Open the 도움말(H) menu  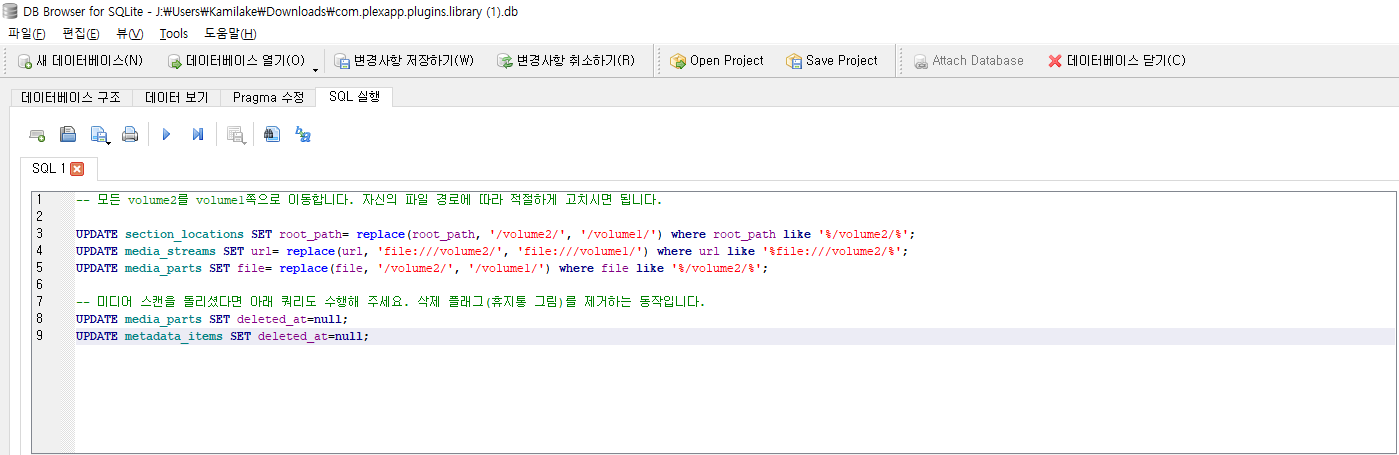(230, 34)
